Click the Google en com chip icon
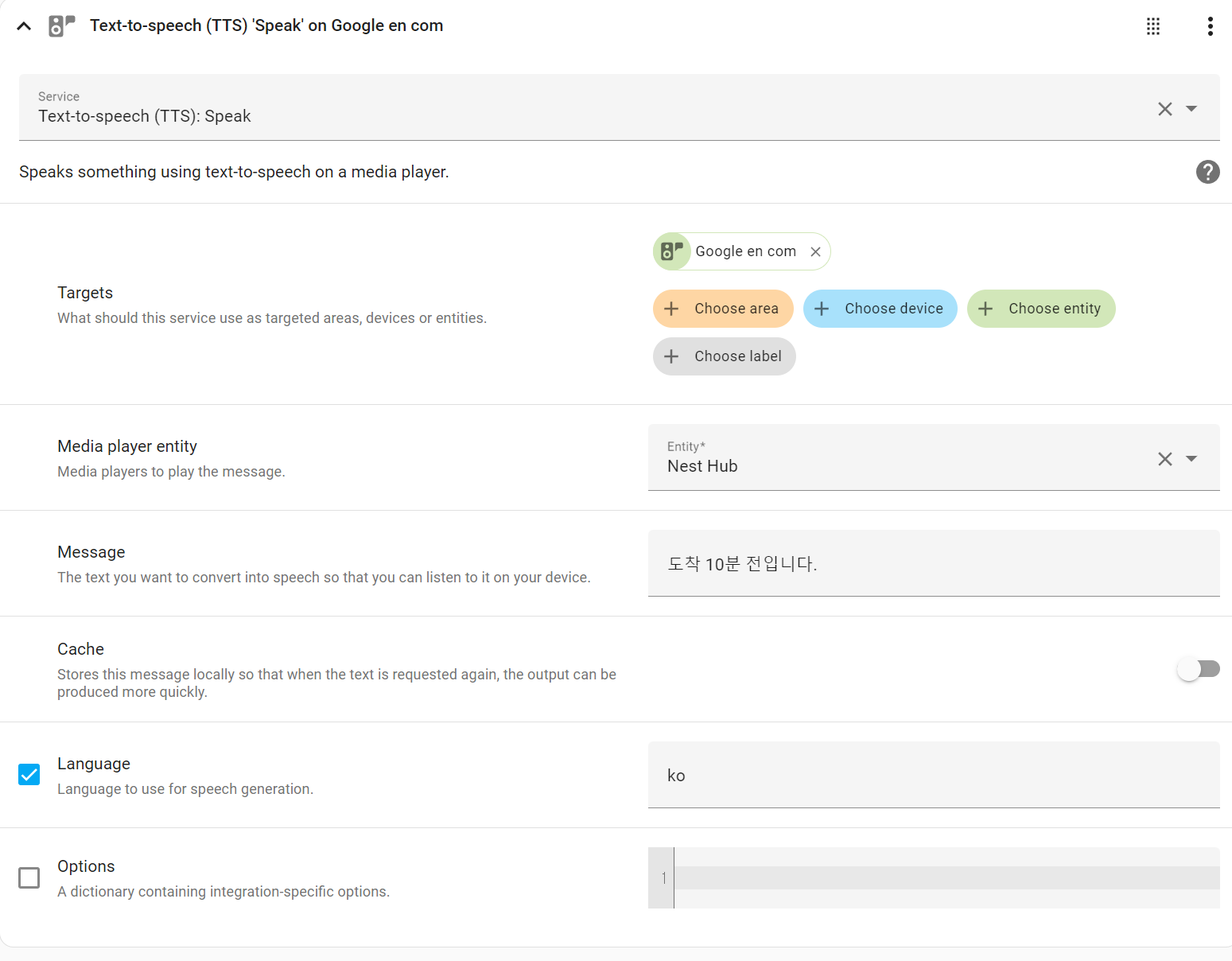The width and height of the screenshot is (1232, 961). [672, 251]
